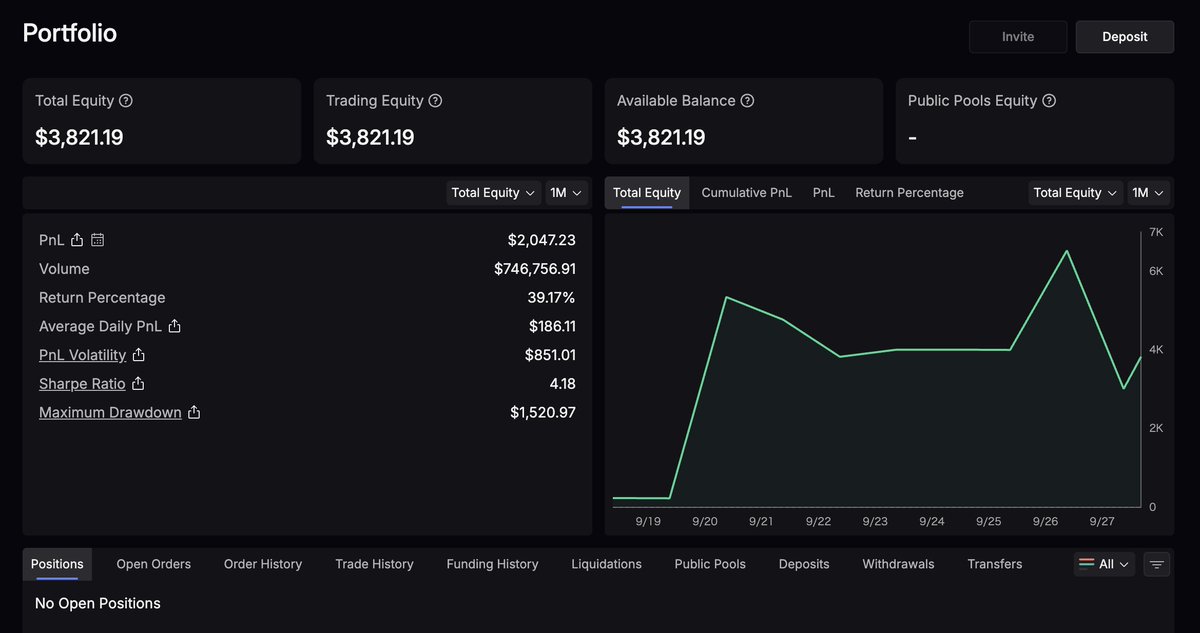Screen dimensions: 1200x633
Task: Click the share icon beside Maximum Drawdown
Action: click(194, 412)
